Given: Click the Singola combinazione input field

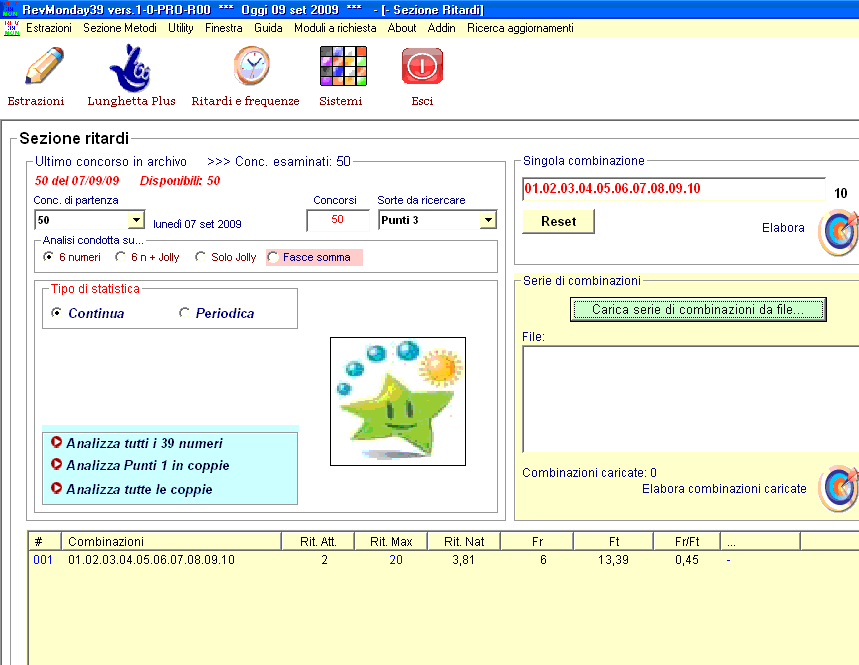Looking at the screenshot, I should pyautogui.click(x=674, y=189).
